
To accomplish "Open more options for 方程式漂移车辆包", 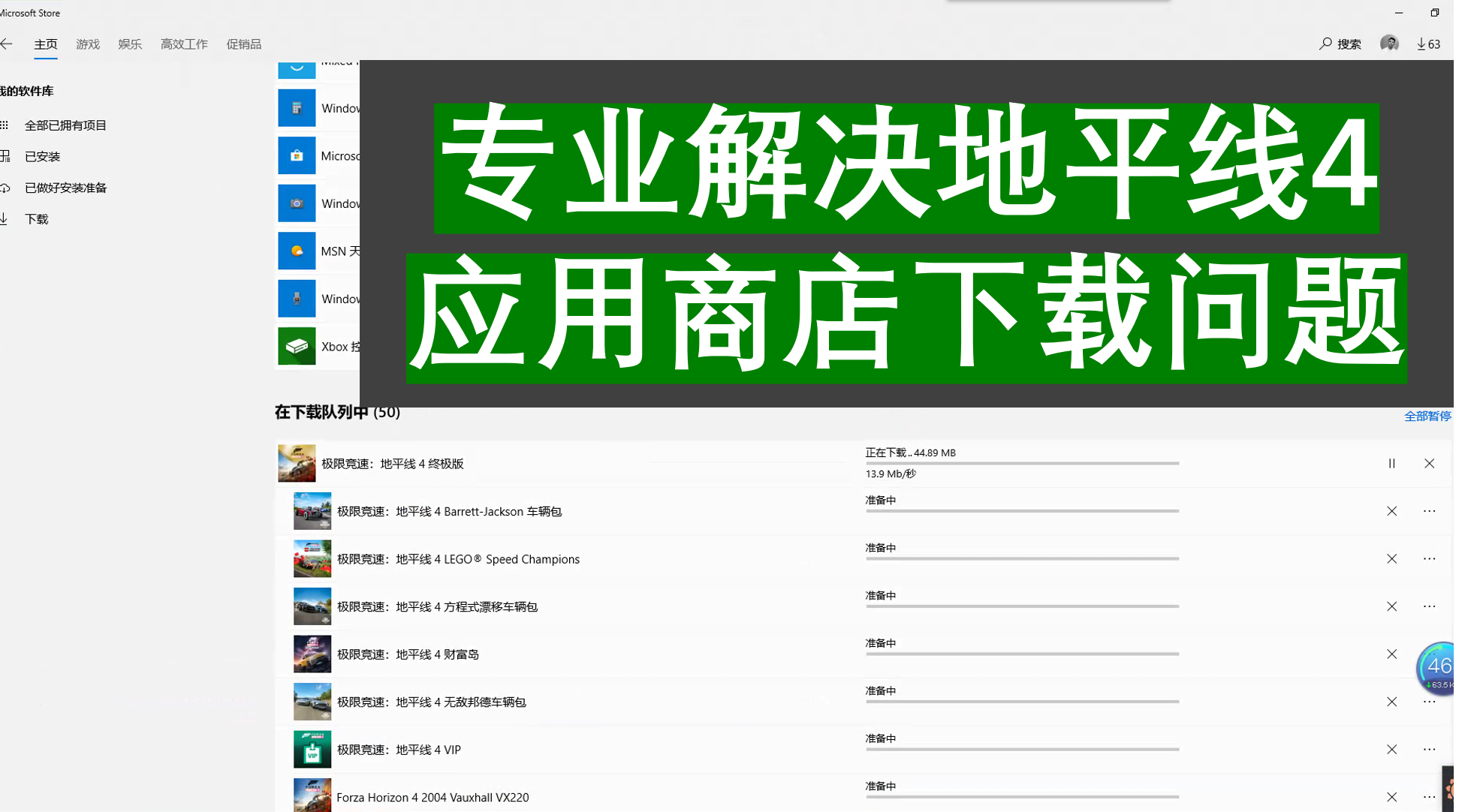I will (x=1429, y=606).
